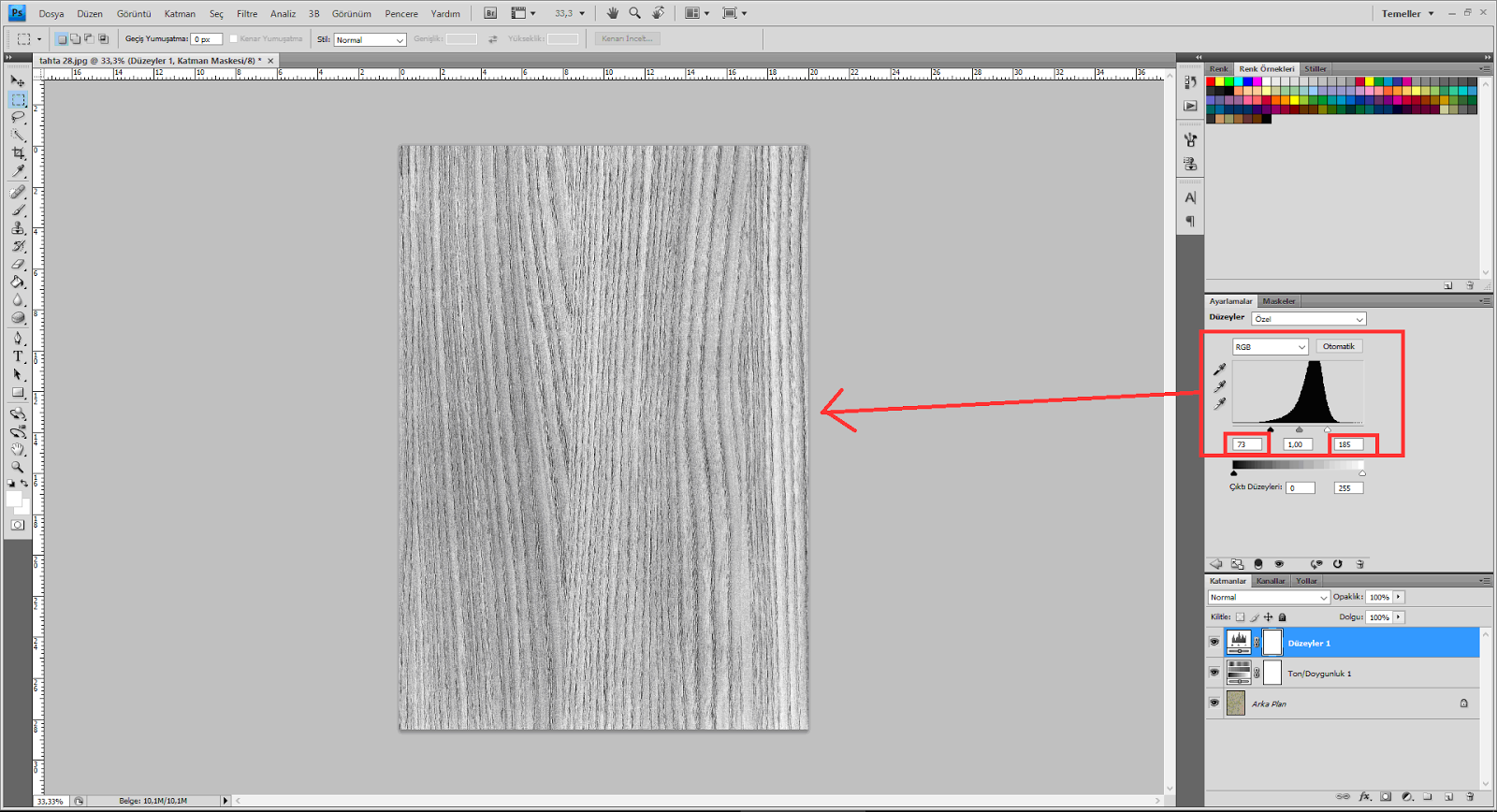The width and height of the screenshot is (1497, 812).
Task: Toggle lock transparent pixels
Action: click(1241, 617)
